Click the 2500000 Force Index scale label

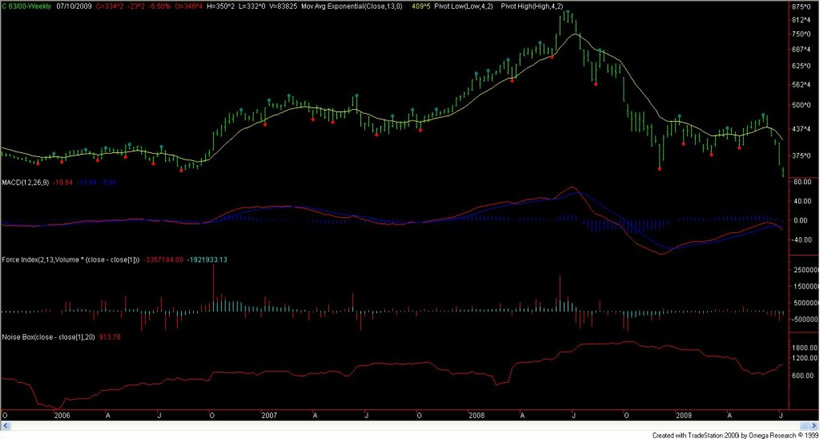point(801,270)
